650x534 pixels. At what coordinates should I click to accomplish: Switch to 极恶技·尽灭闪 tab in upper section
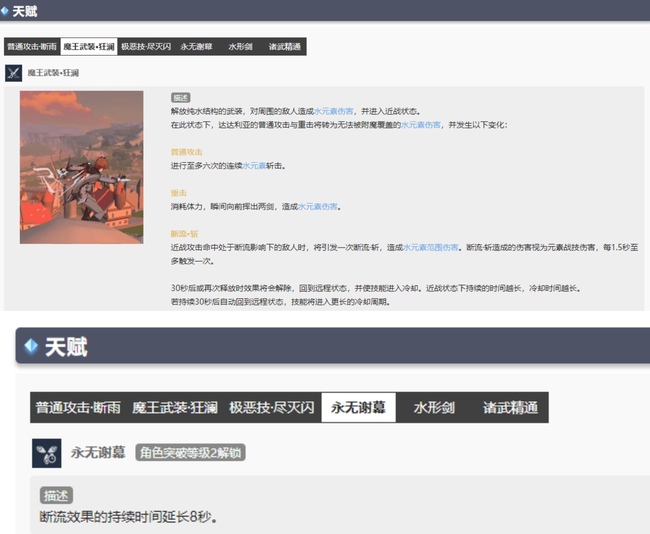tap(146, 46)
